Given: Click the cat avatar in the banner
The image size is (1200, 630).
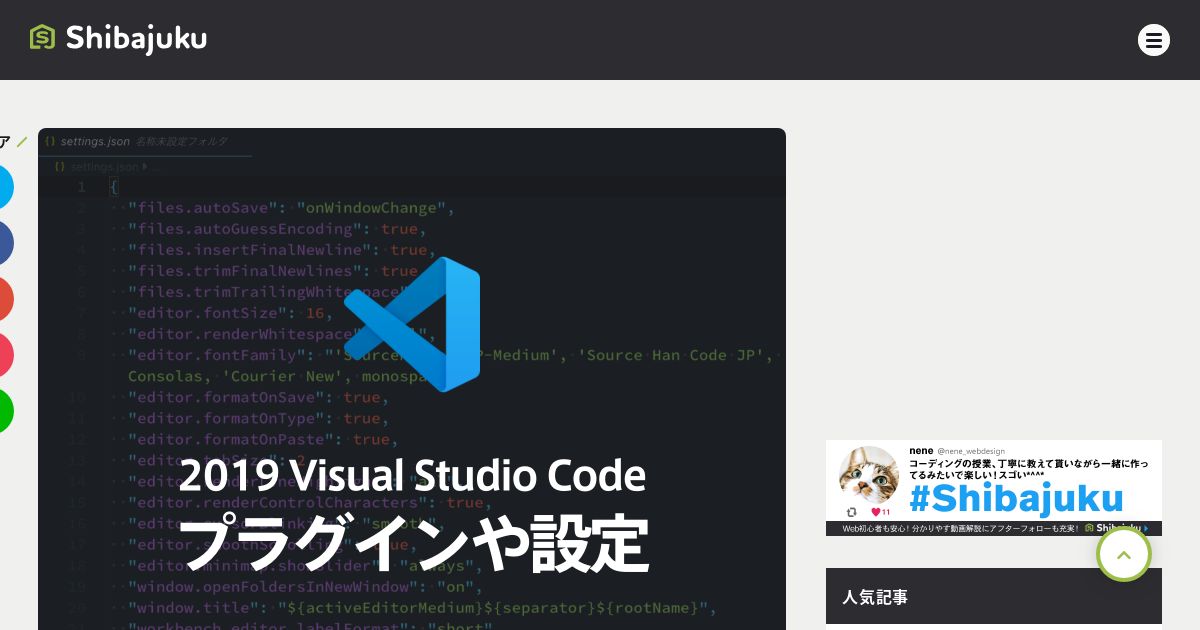Looking at the screenshot, I should (x=868, y=474).
